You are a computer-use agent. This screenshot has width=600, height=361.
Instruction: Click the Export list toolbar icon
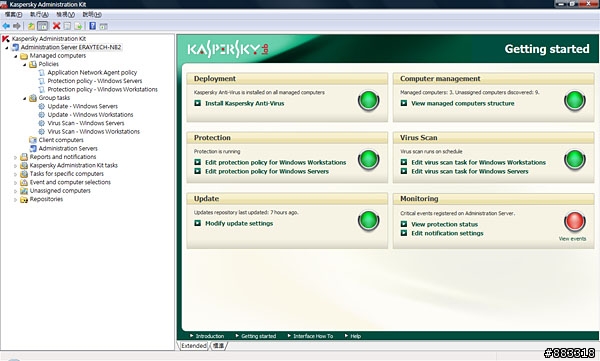(78, 26)
